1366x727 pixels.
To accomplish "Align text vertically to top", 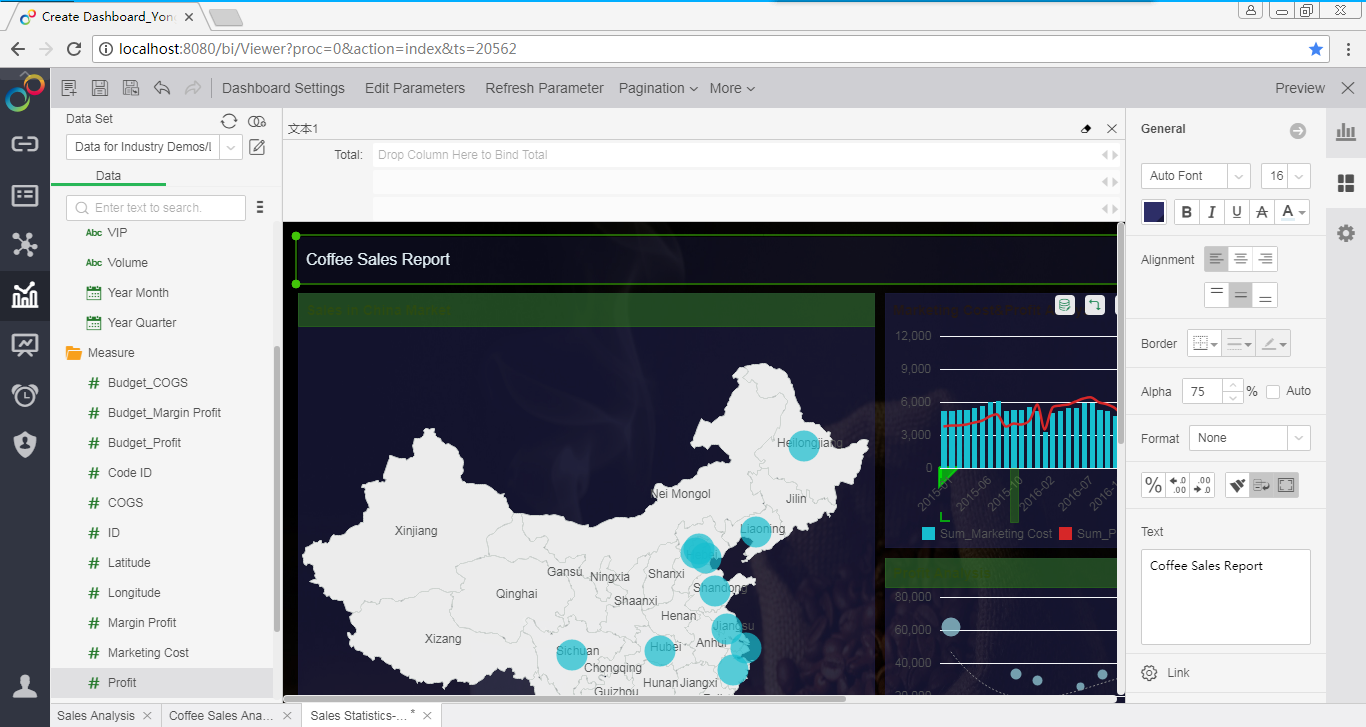I will point(1216,295).
